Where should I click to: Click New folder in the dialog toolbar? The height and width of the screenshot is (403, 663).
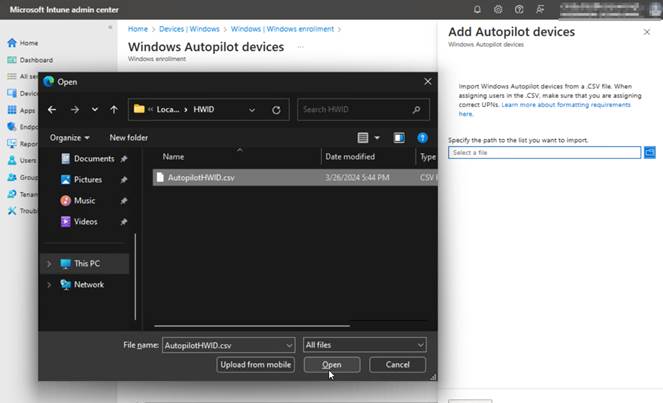coord(128,137)
